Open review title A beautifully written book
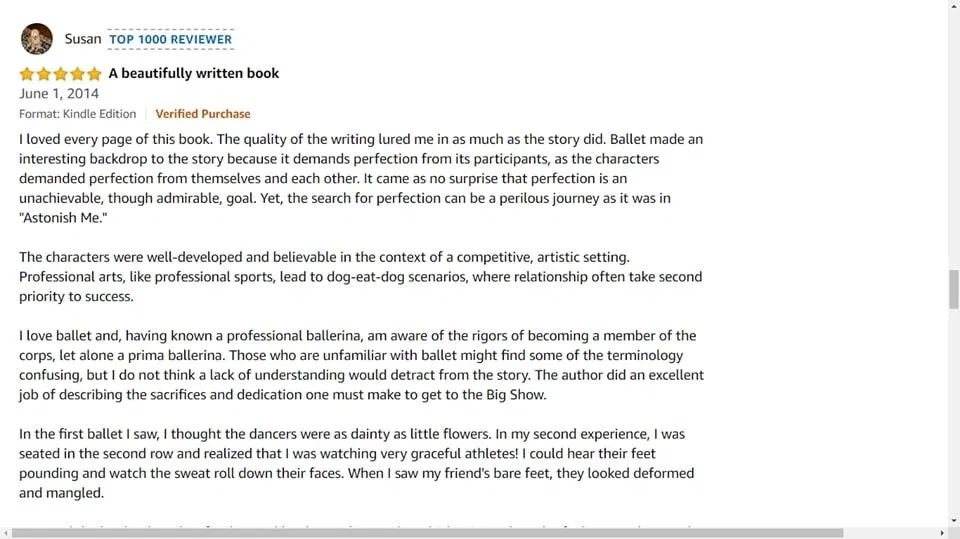The width and height of the screenshot is (960, 539). 193,74
